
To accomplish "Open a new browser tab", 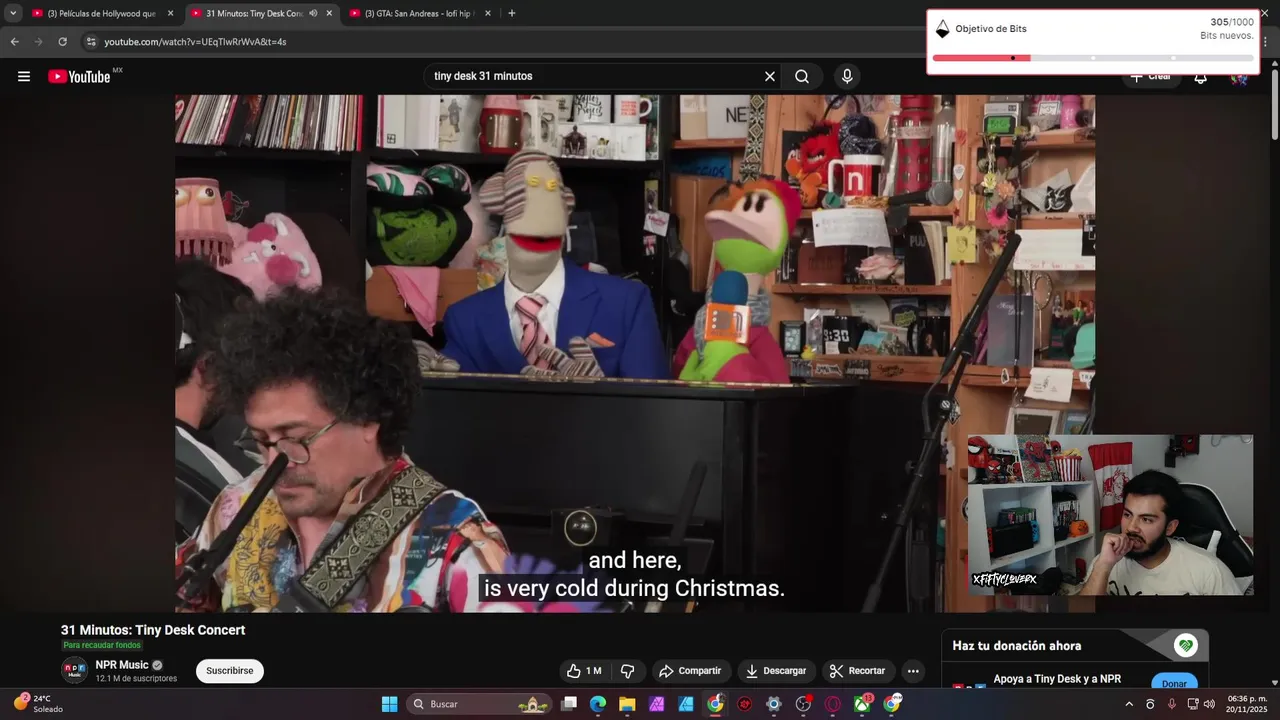I will 512,13.
